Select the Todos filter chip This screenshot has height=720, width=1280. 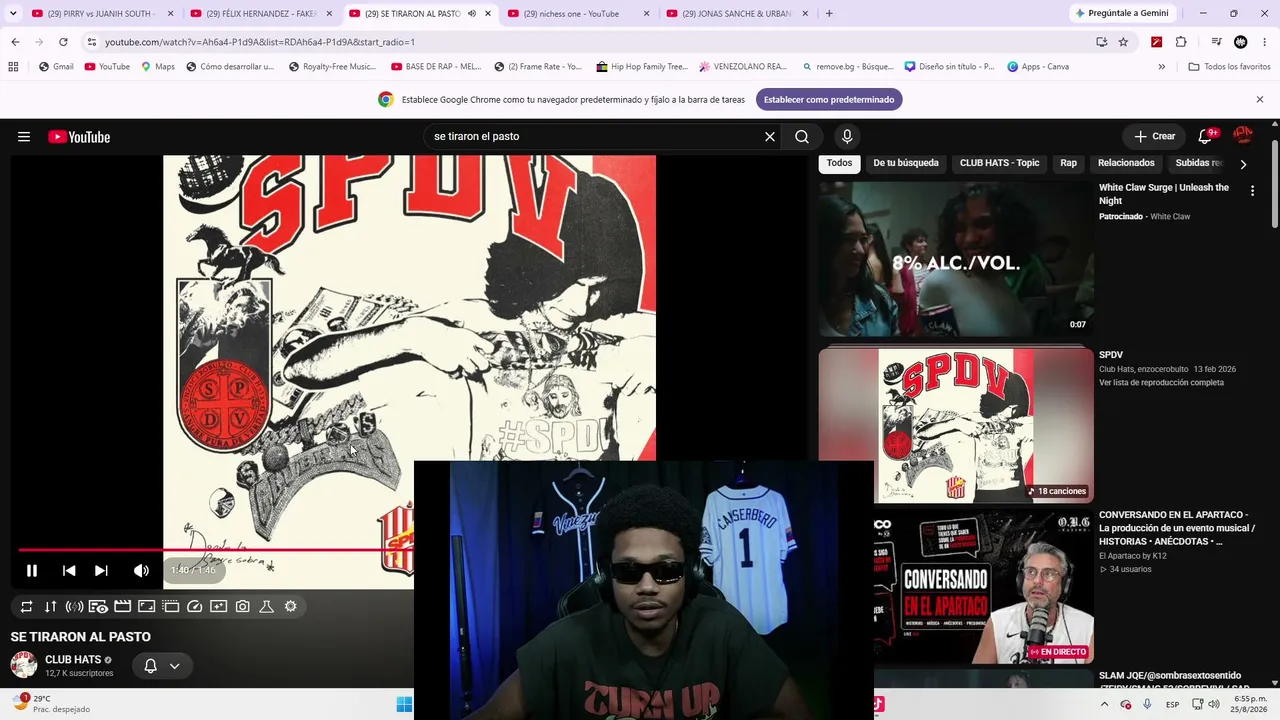(840, 163)
